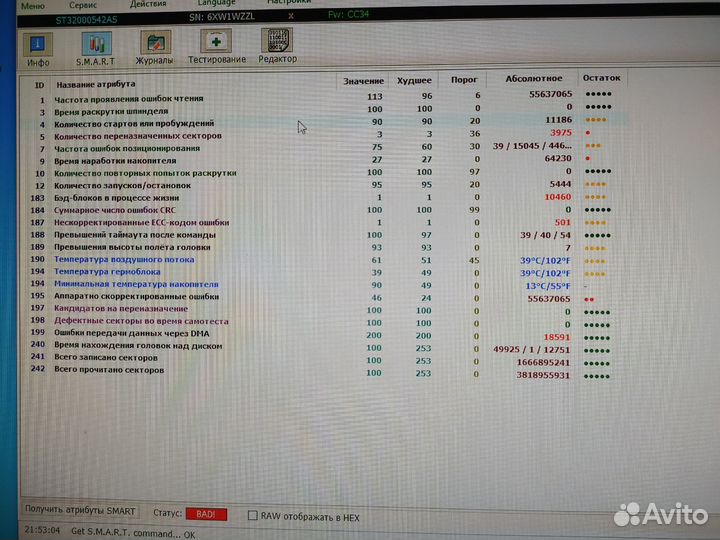Click the Худшее column header
Image resolution: width=720 pixels, height=540 pixels.
tap(414, 80)
